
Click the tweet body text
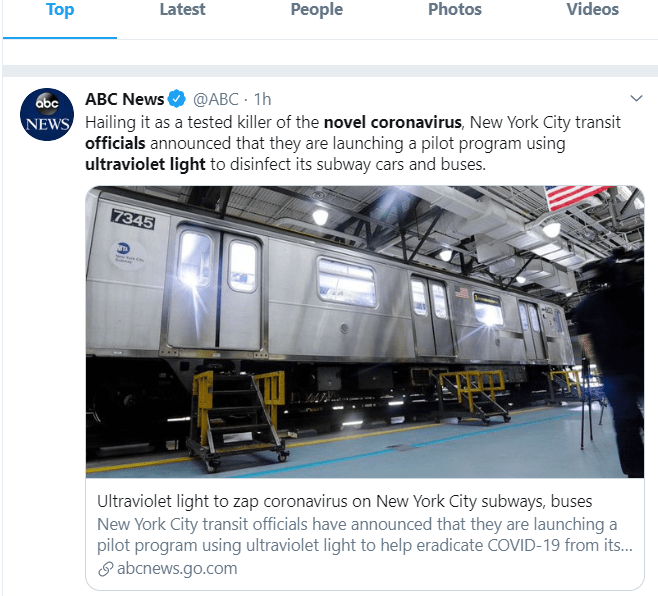click(x=353, y=144)
